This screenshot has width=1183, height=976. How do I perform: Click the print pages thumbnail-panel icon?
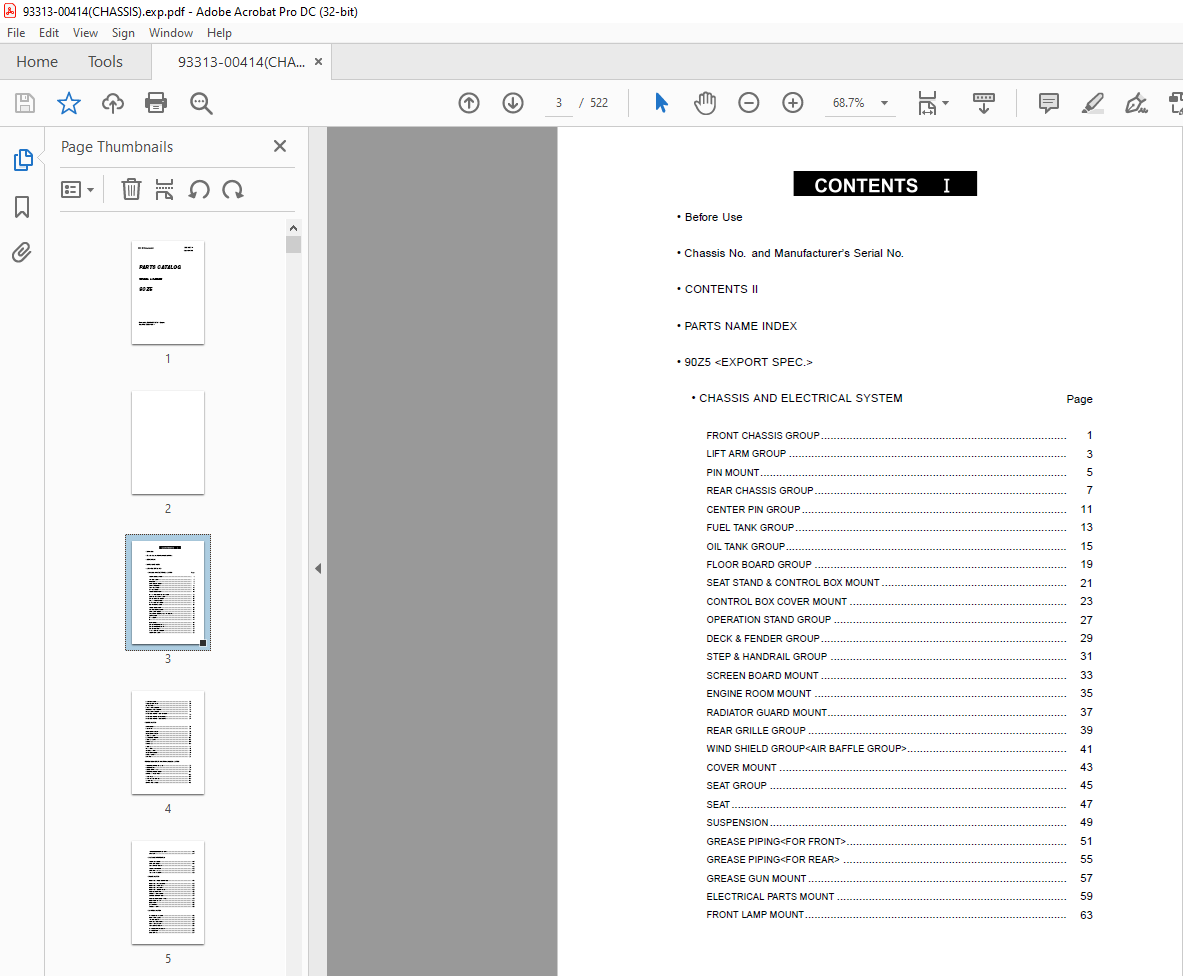click(164, 189)
